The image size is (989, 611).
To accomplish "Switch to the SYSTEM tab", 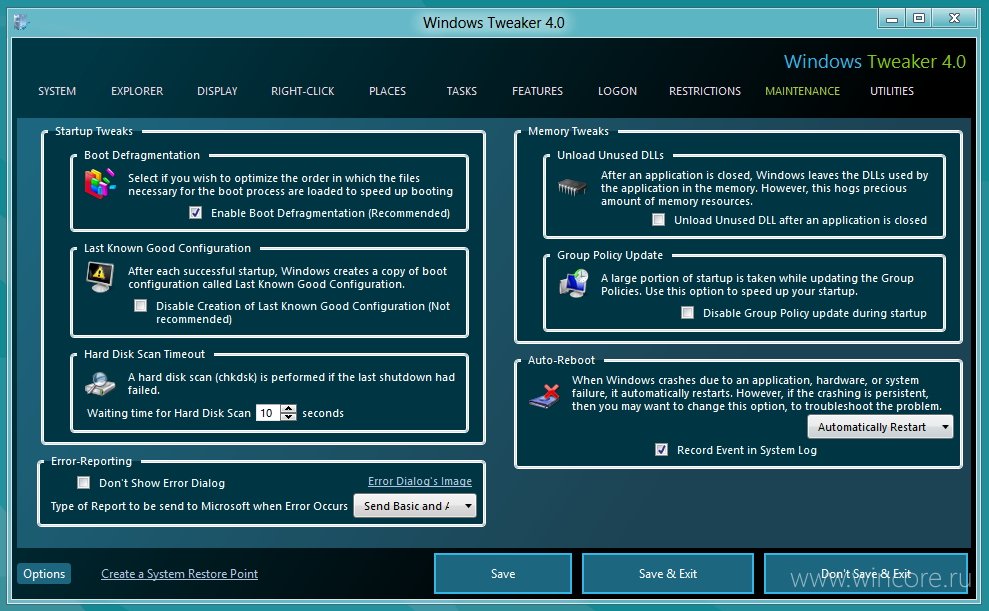I will click(x=57, y=91).
